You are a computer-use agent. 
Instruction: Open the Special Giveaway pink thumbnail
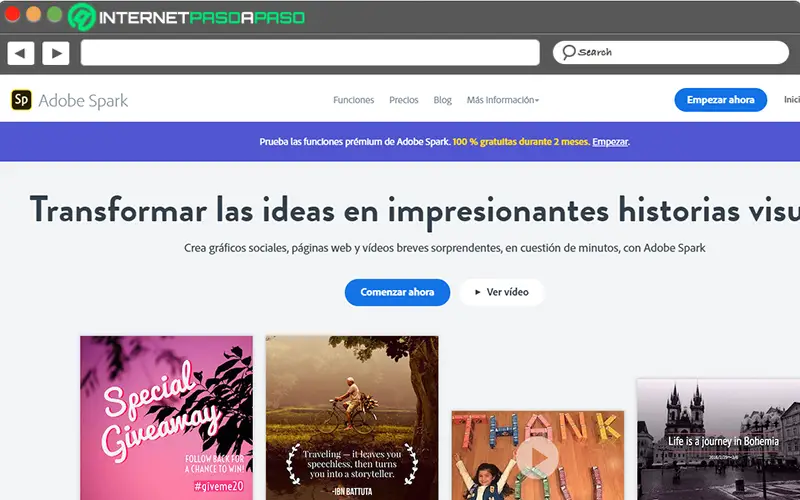[x=166, y=418]
